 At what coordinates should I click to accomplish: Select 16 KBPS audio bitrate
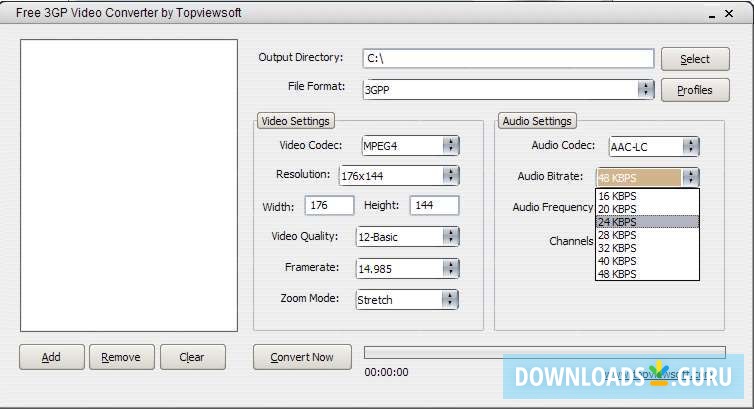click(x=647, y=196)
